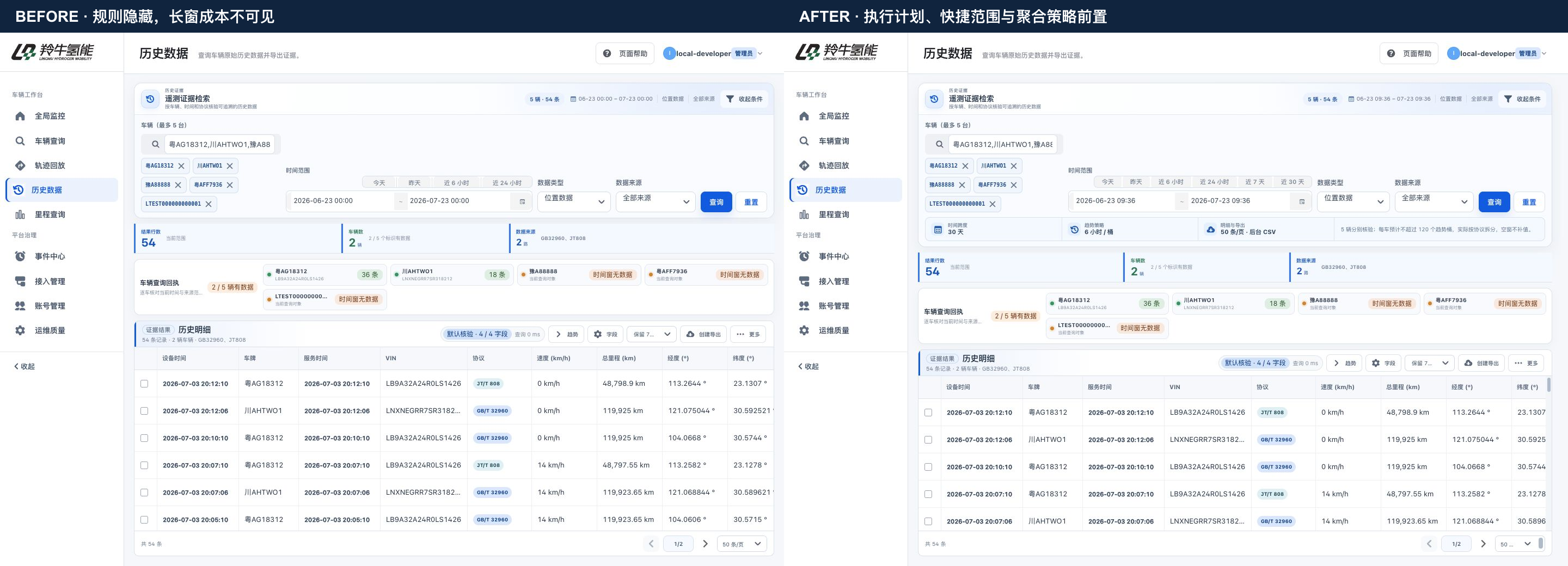Click 收起条件 filter button in AFTER panel
This screenshot has width=1568, height=566.
pos(1522,99)
